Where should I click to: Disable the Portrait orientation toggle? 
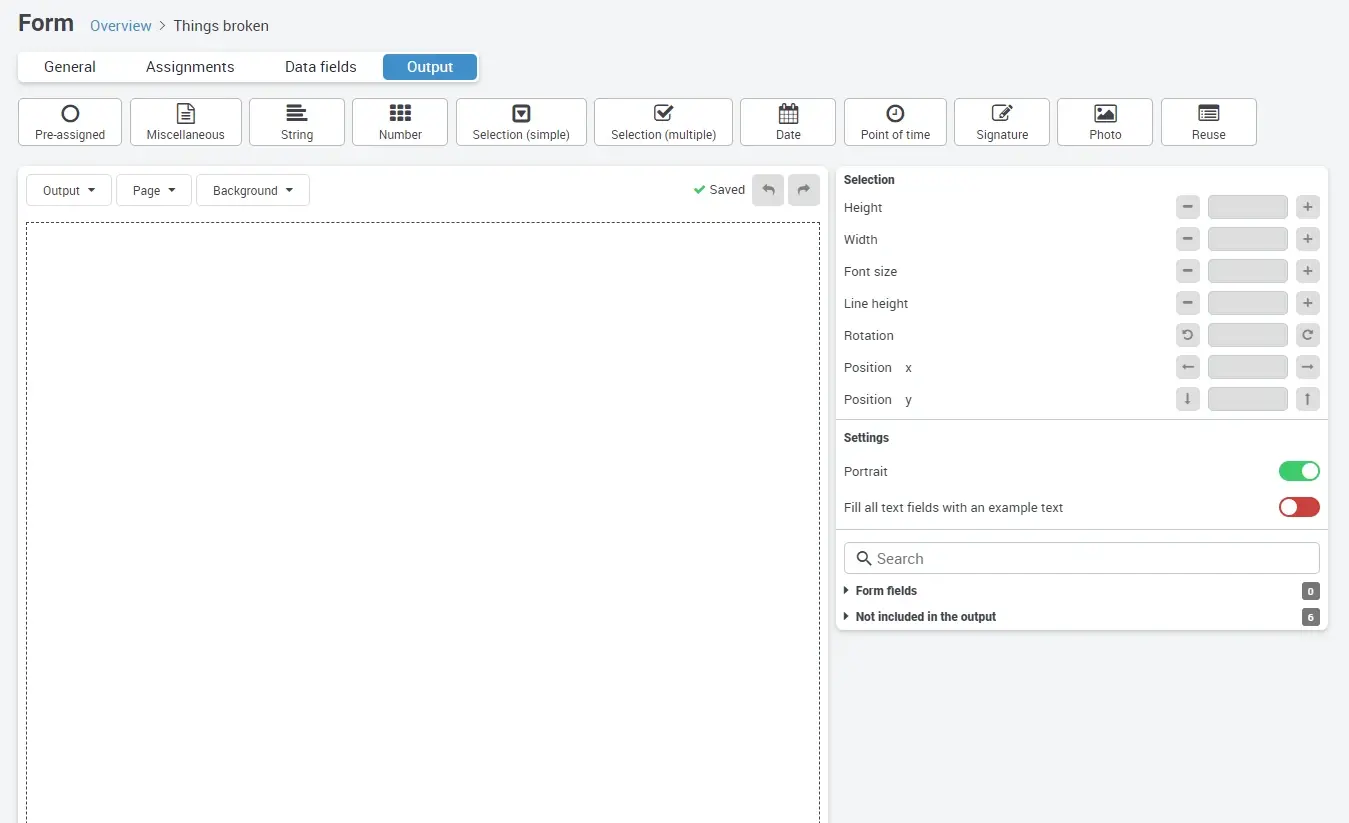1298,471
